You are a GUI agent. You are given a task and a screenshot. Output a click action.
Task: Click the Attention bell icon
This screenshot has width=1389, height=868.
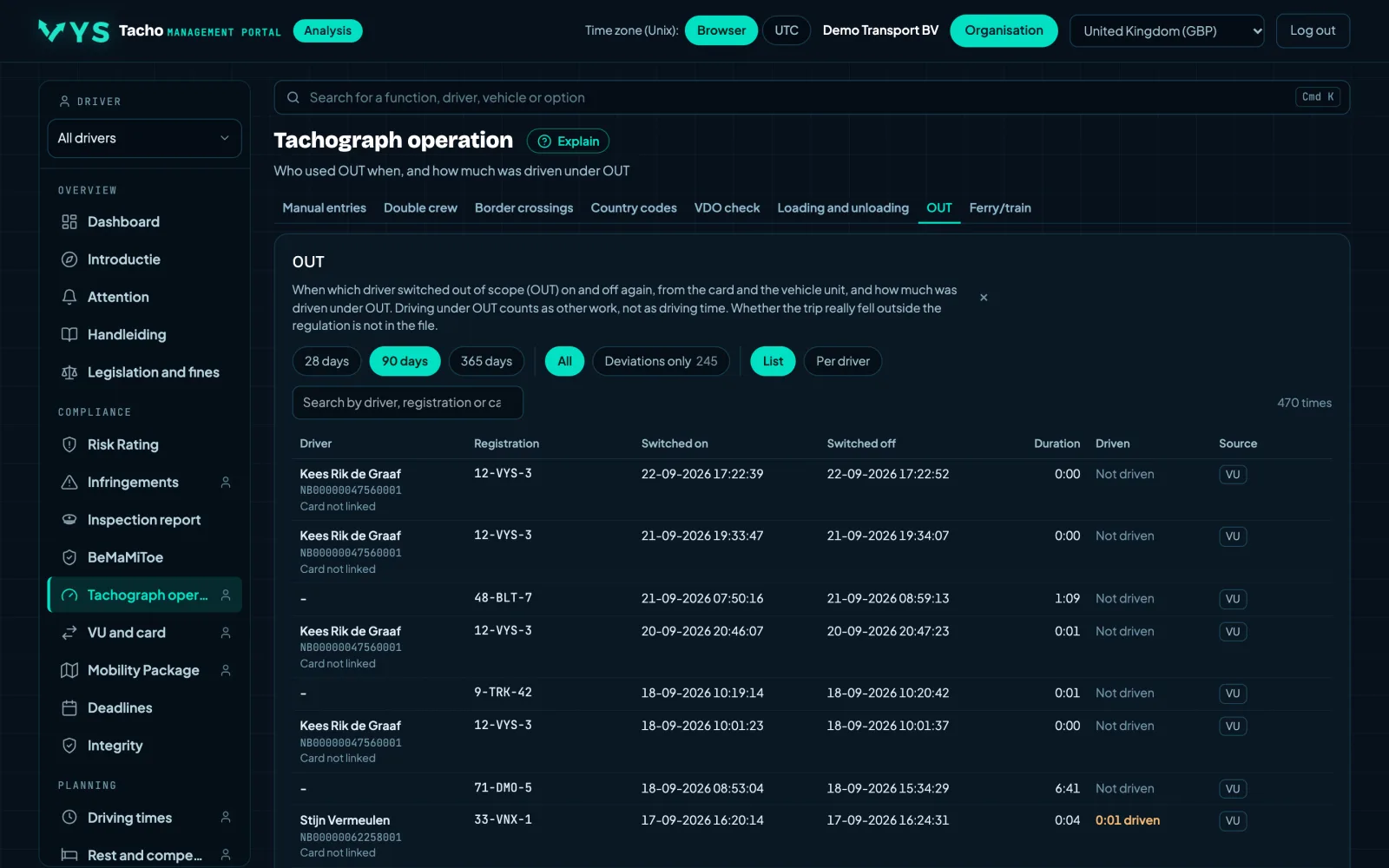pos(69,297)
